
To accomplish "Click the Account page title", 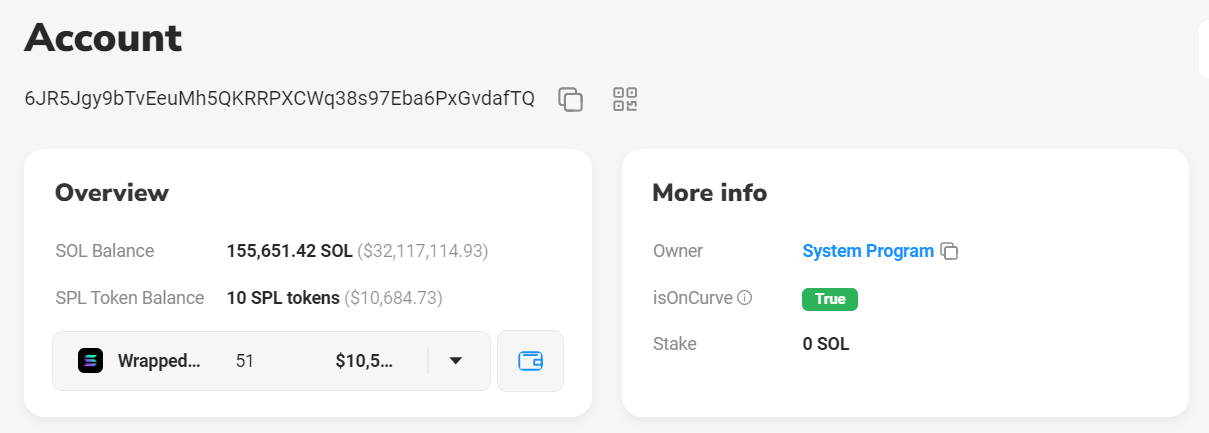I will click(103, 38).
